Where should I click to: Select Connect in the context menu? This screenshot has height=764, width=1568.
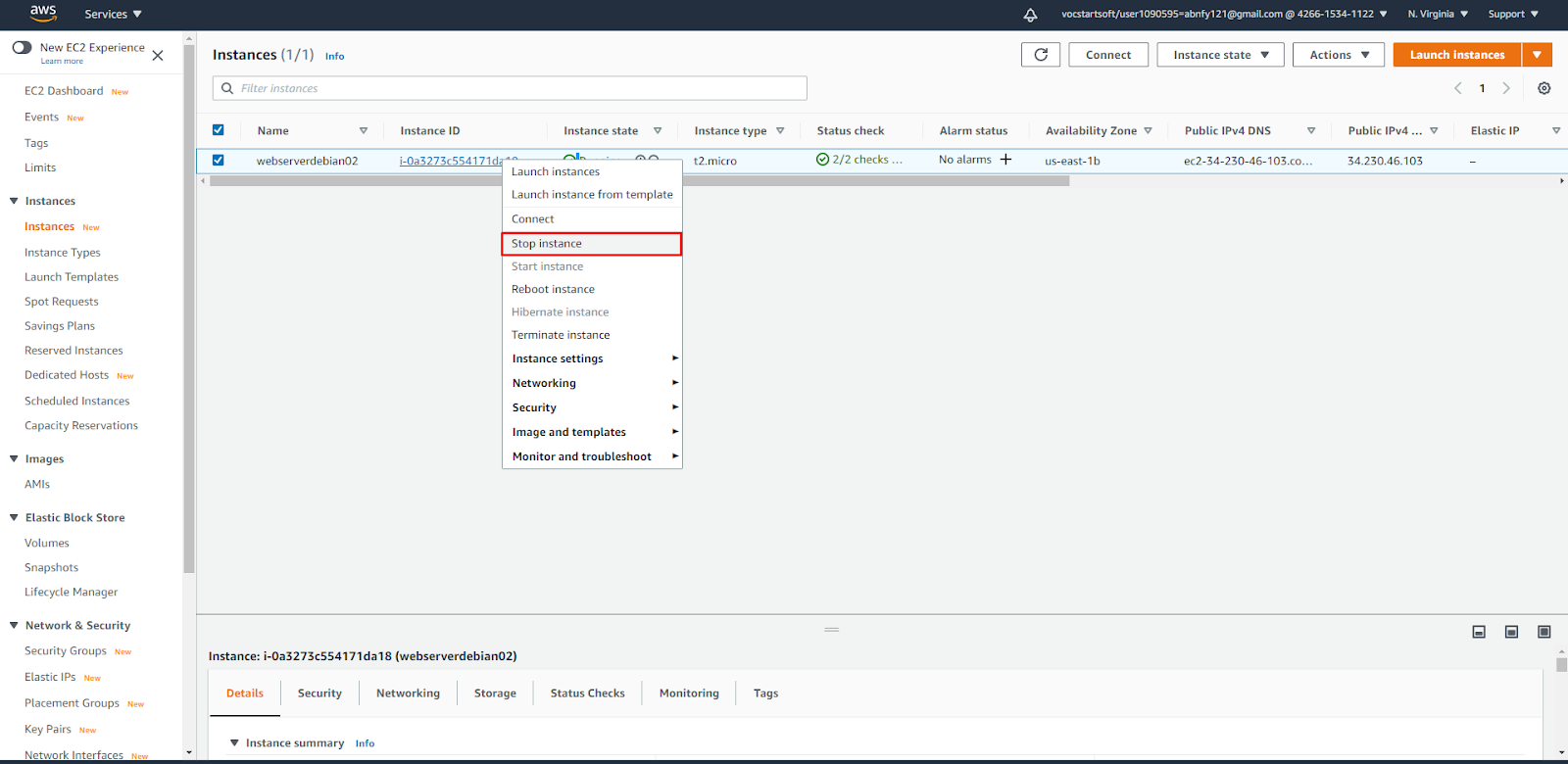592,219
